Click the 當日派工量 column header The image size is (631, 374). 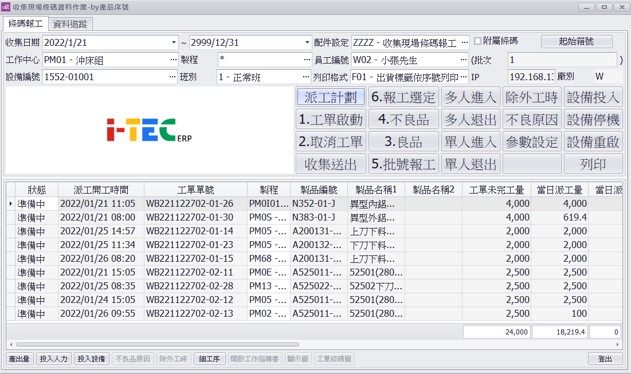click(x=560, y=190)
